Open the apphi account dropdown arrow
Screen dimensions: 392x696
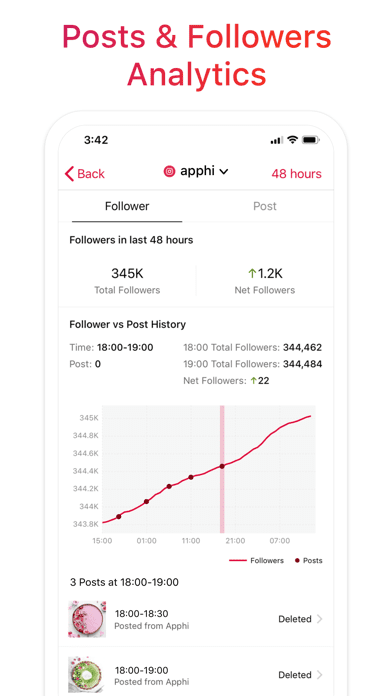coord(224,171)
